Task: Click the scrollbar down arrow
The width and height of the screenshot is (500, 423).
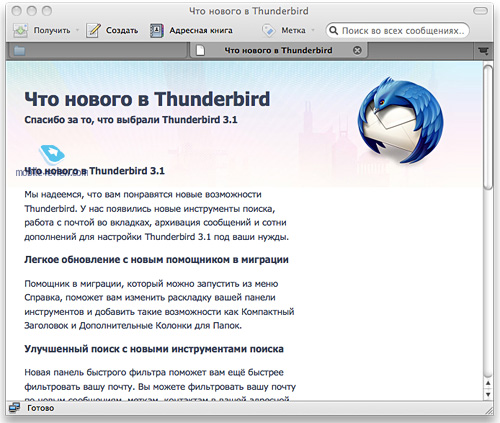Action: [488, 394]
